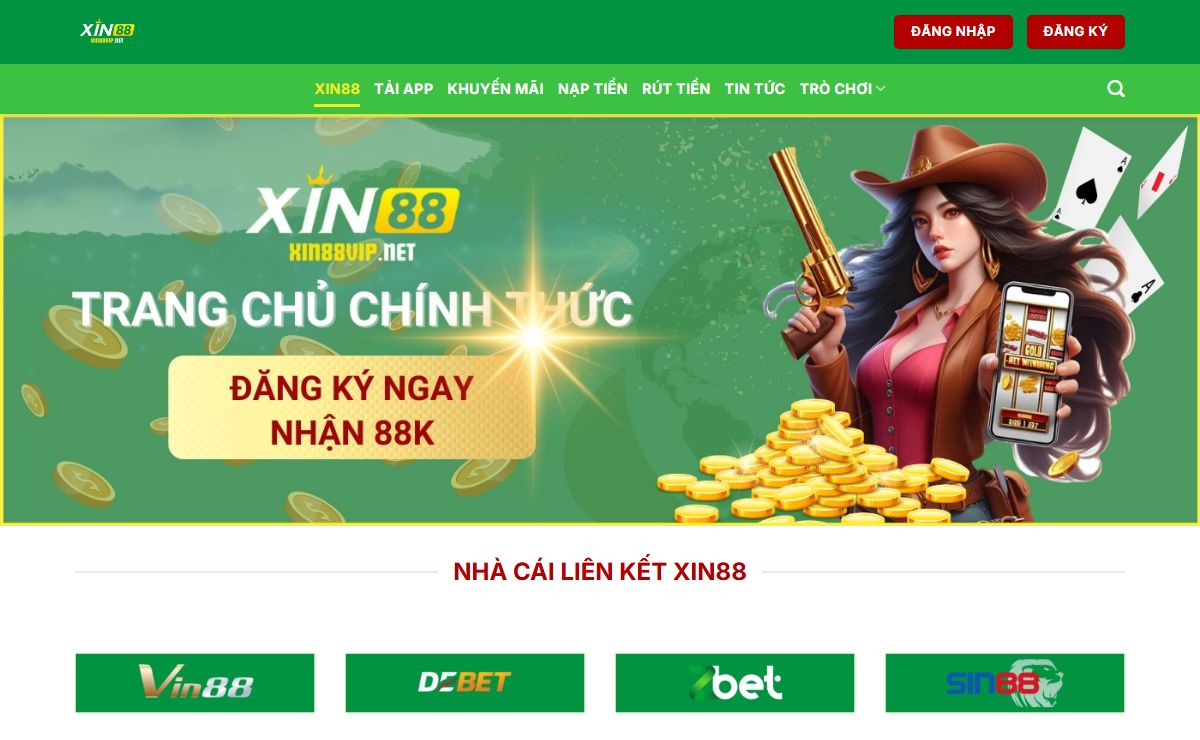Click the NHÀ CÁI LIÊN KẾT XIN88 heading
The height and width of the screenshot is (740, 1200).
pyautogui.click(x=600, y=572)
